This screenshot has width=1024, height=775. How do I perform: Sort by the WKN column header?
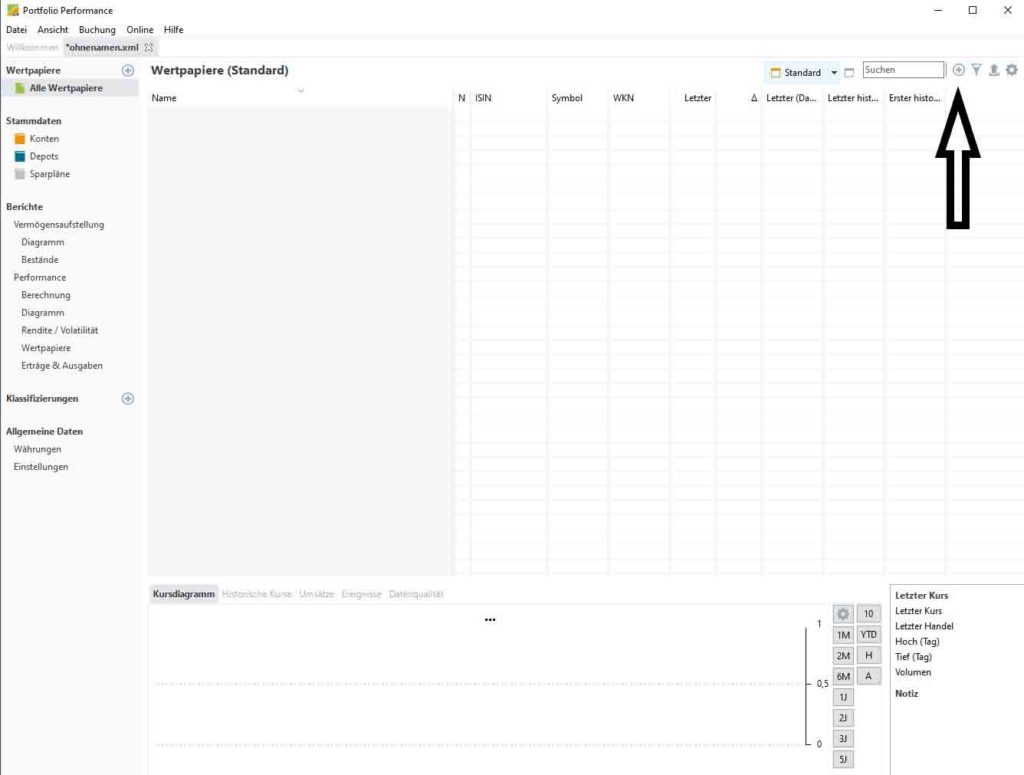[623, 98]
